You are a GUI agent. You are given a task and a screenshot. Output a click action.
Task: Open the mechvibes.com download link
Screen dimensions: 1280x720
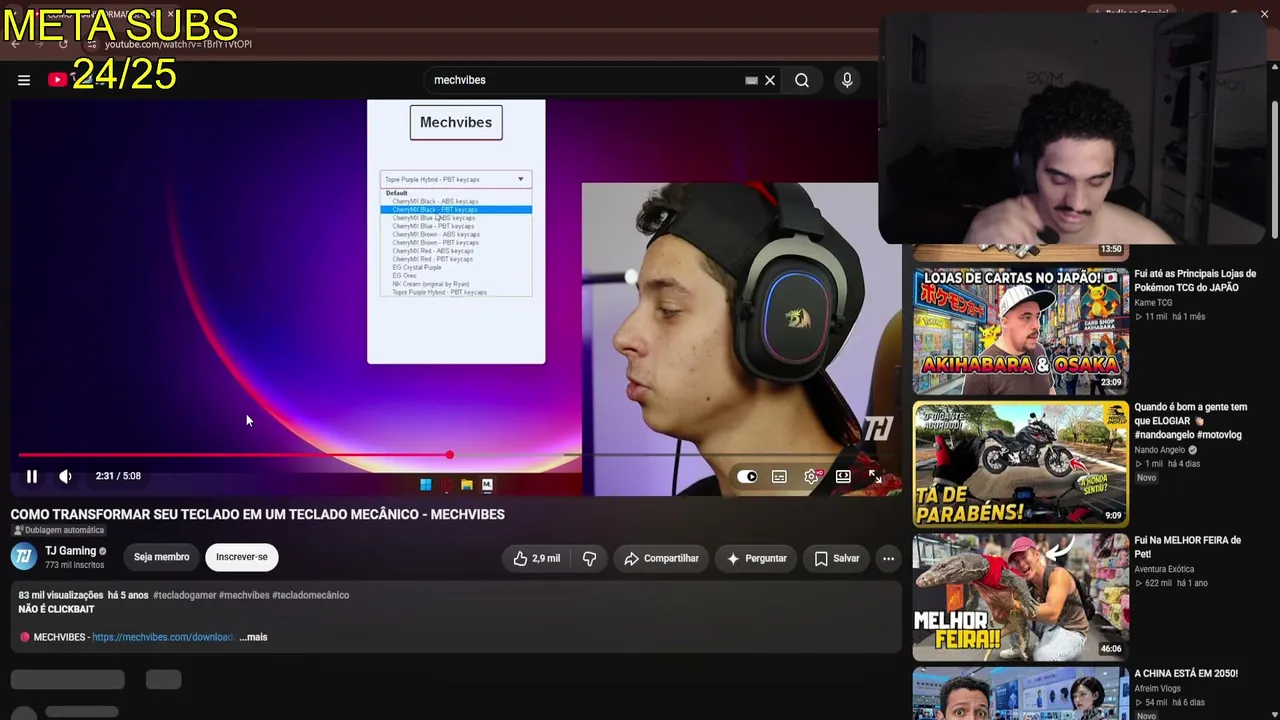pyautogui.click(x=163, y=637)
